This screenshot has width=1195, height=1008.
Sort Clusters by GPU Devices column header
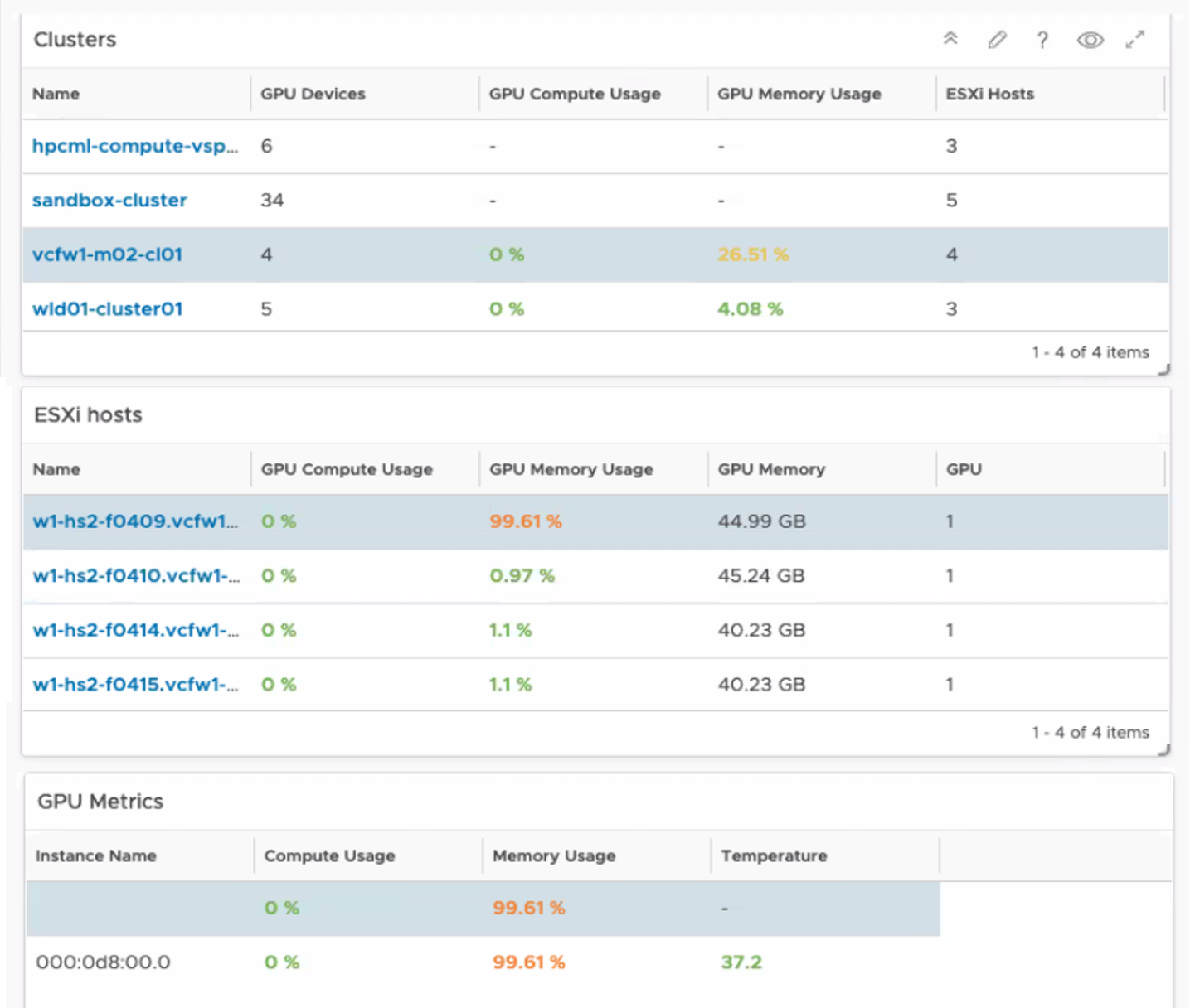(313, 94)
